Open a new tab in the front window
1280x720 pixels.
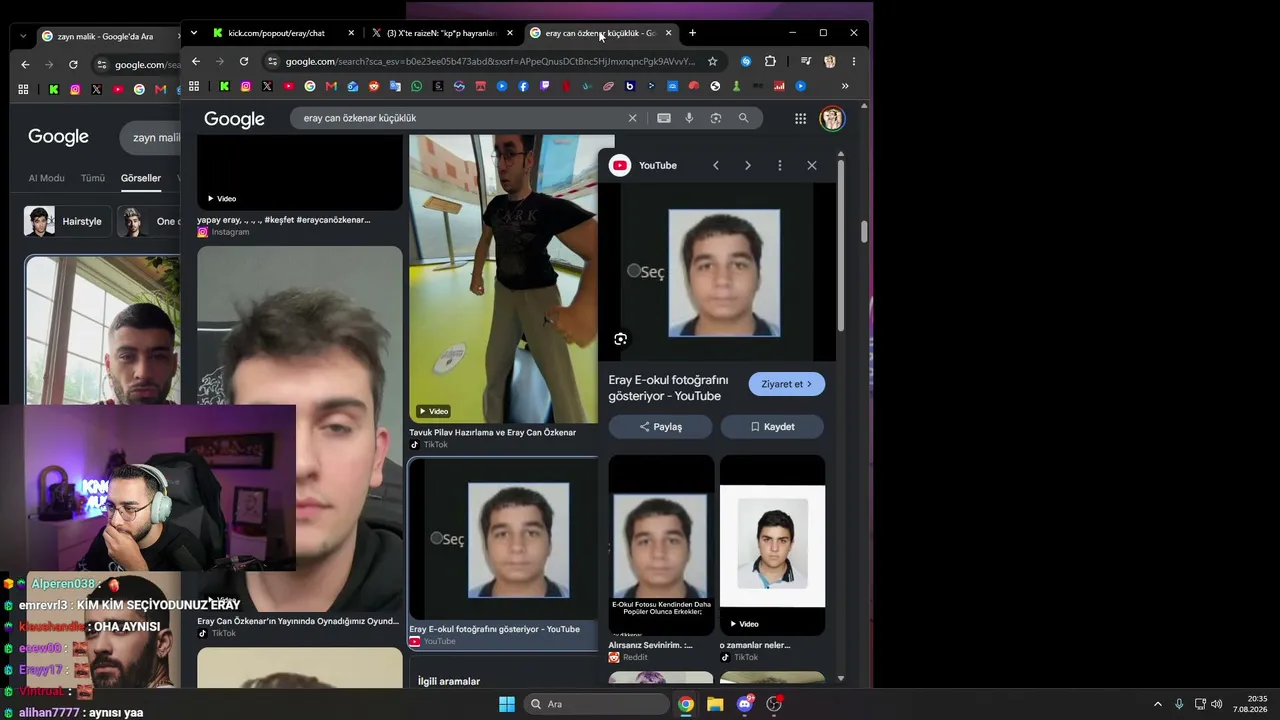tap(692, 33)
